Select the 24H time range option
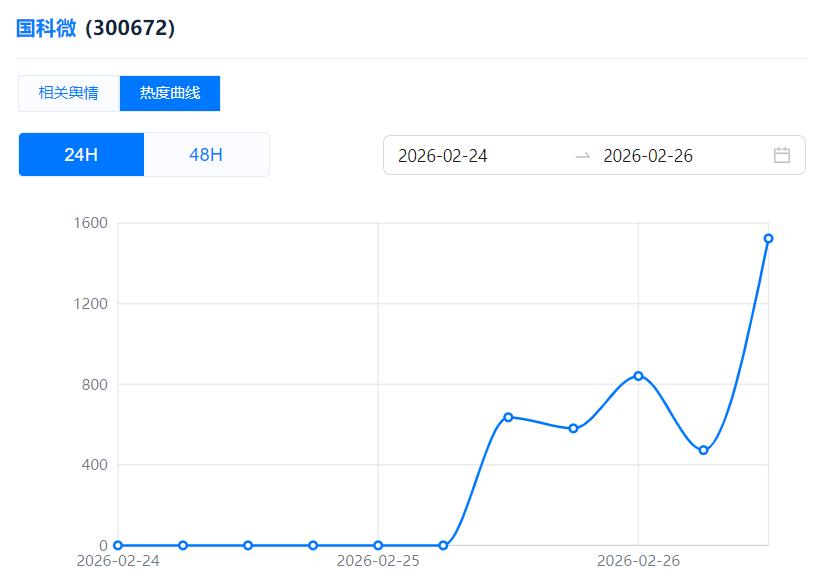The image size is (815, 576). pos(81,155)
